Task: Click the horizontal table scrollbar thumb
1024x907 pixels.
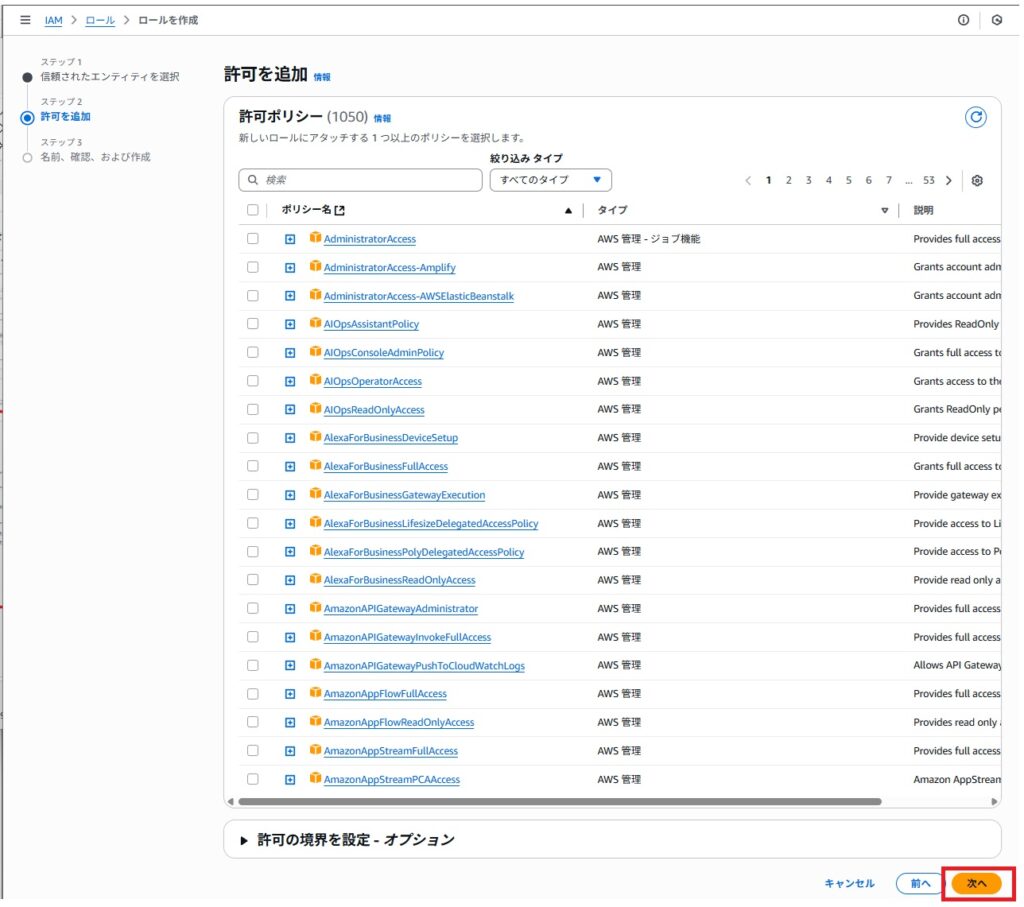Action: [560, 801]
